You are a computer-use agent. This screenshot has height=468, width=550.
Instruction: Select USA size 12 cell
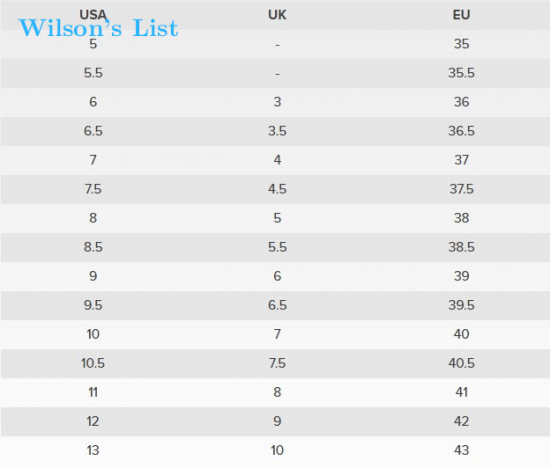[x=93, y=421]
